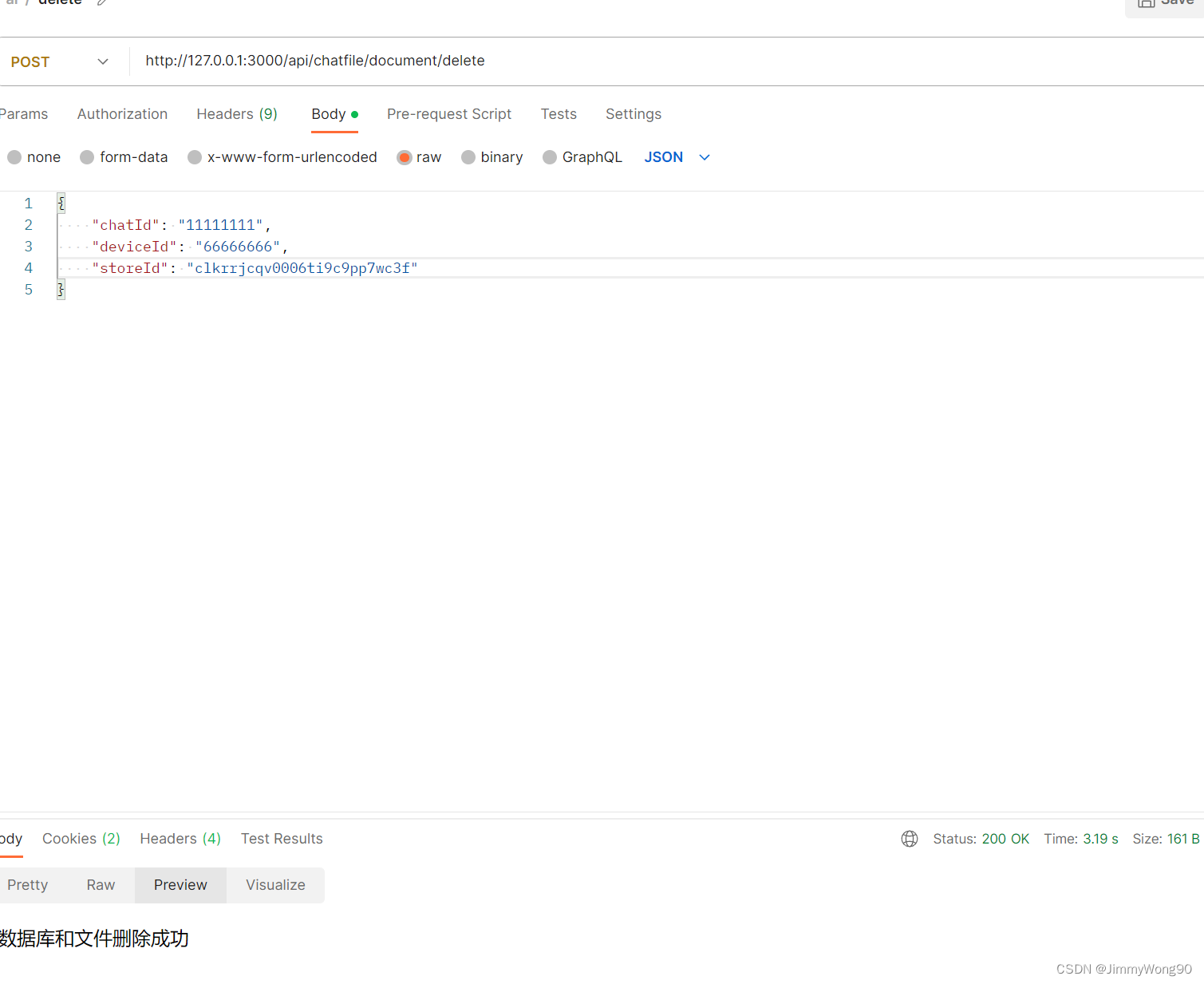Open the JSON format dropdown

pos(677,157)
